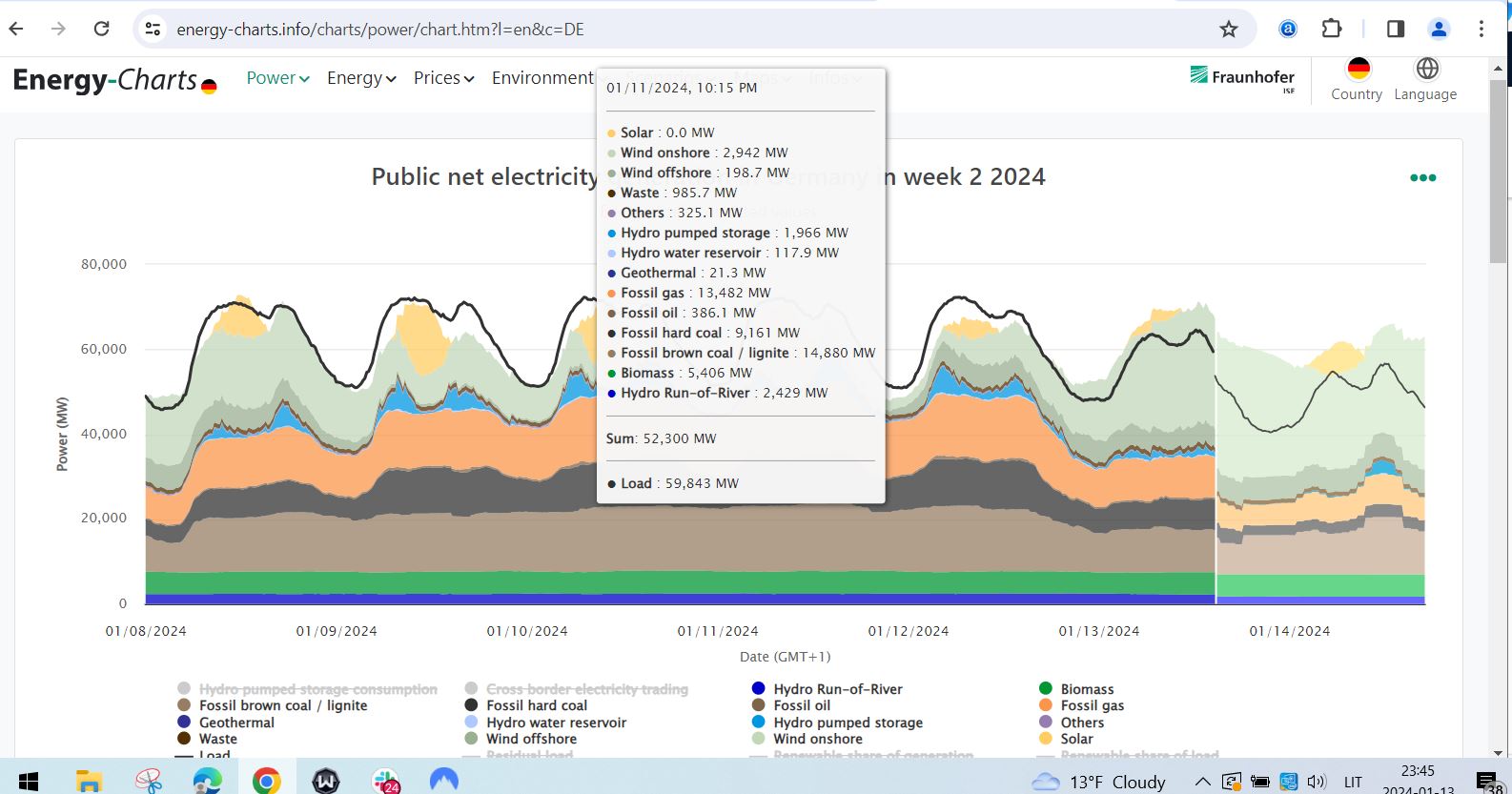Toggle Hydro water reservoir series

point(545,723)
